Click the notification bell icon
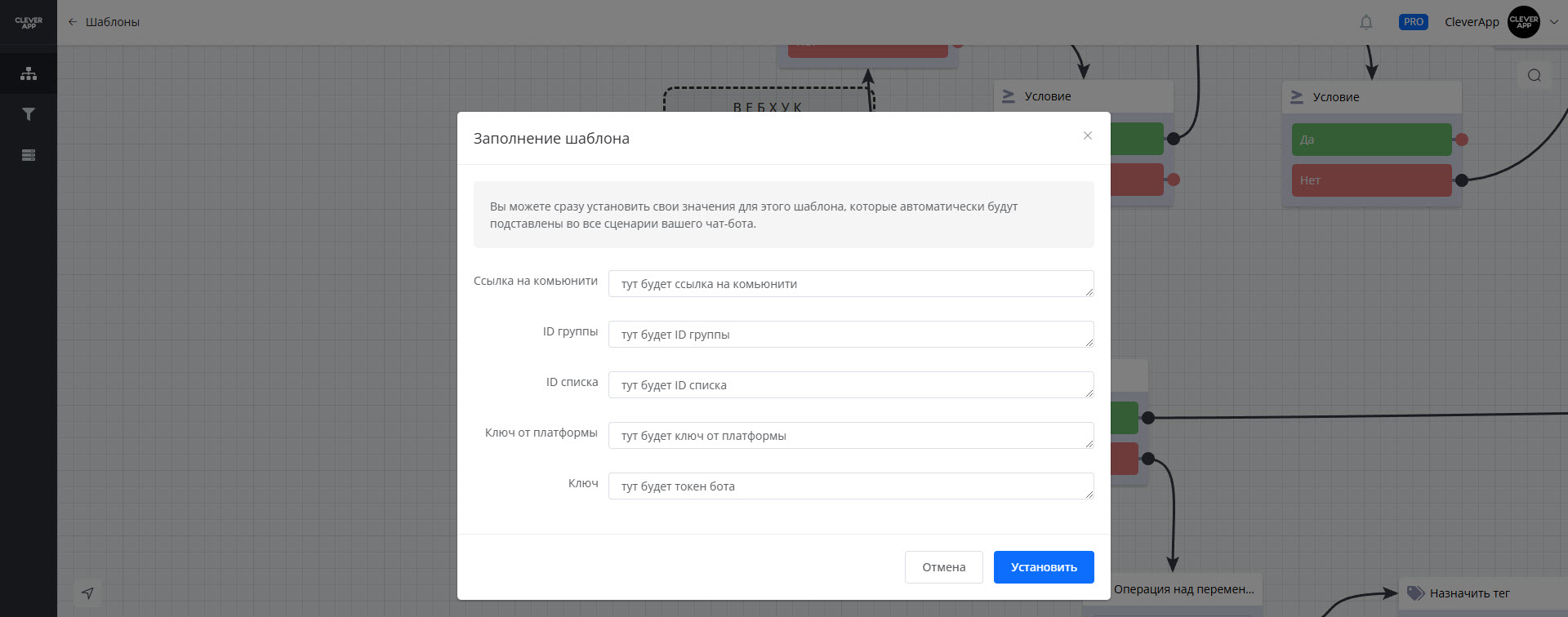The height and width of the screenshot is (617, 1568). 1366,22
